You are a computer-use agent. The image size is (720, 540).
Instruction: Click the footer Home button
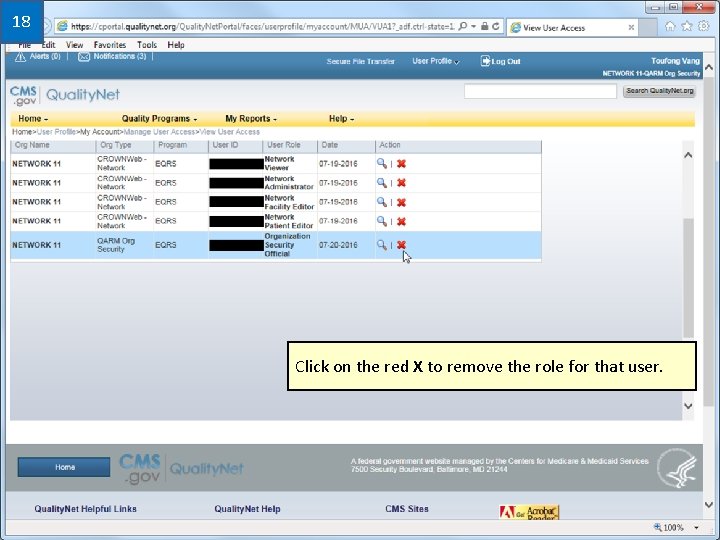click(64, 467)
